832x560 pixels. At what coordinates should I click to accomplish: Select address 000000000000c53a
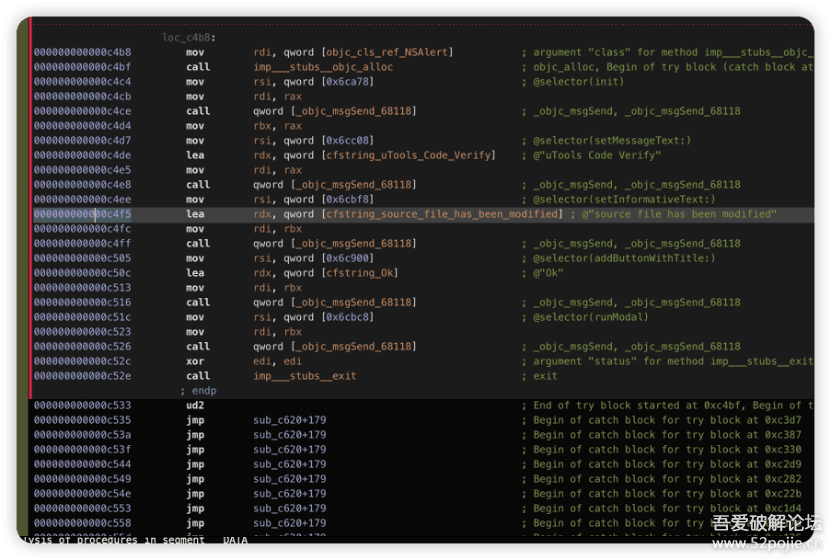coord(82,435)
